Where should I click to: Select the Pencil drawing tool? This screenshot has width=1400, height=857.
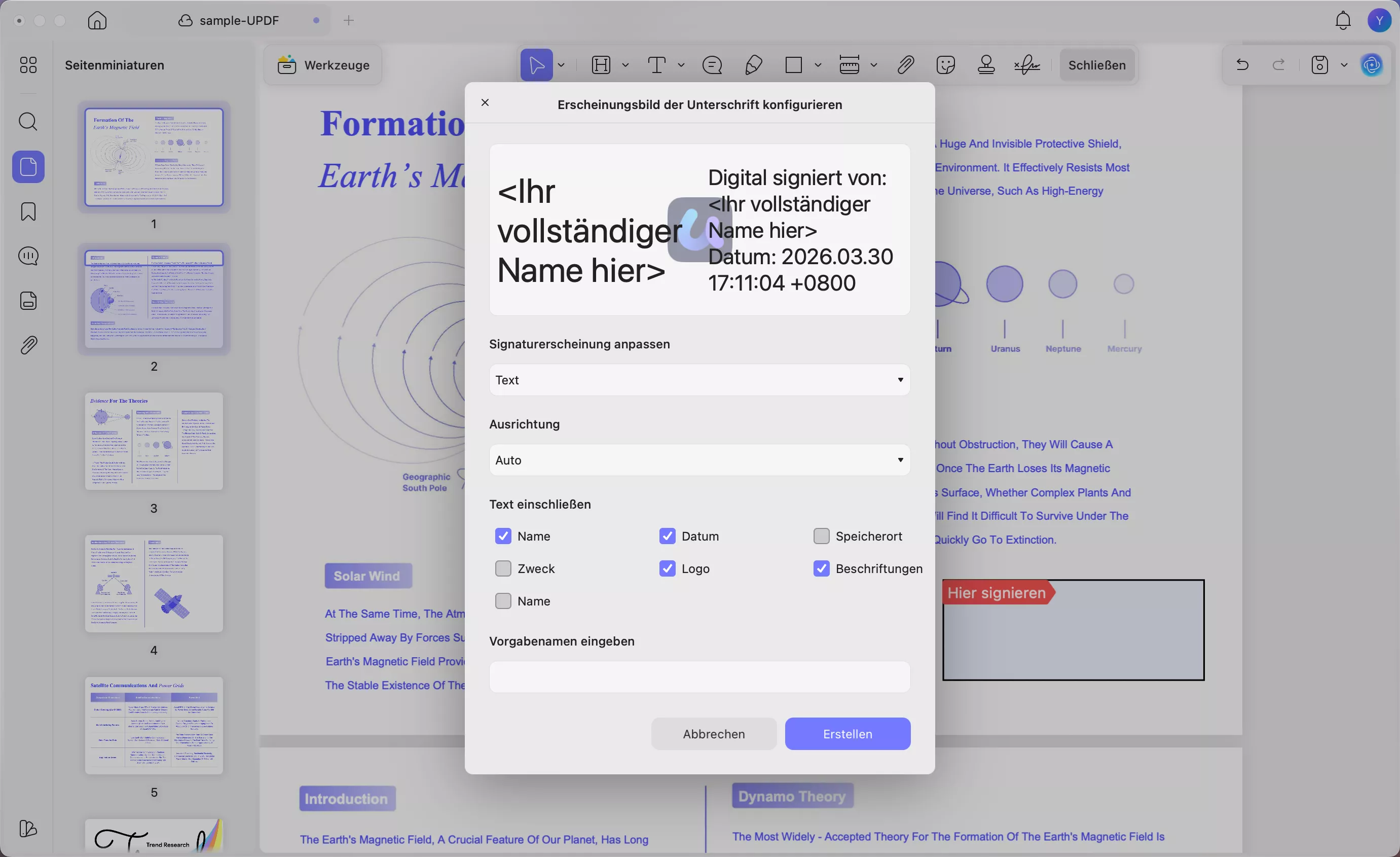pyautogui.click(x=753, y=65)
